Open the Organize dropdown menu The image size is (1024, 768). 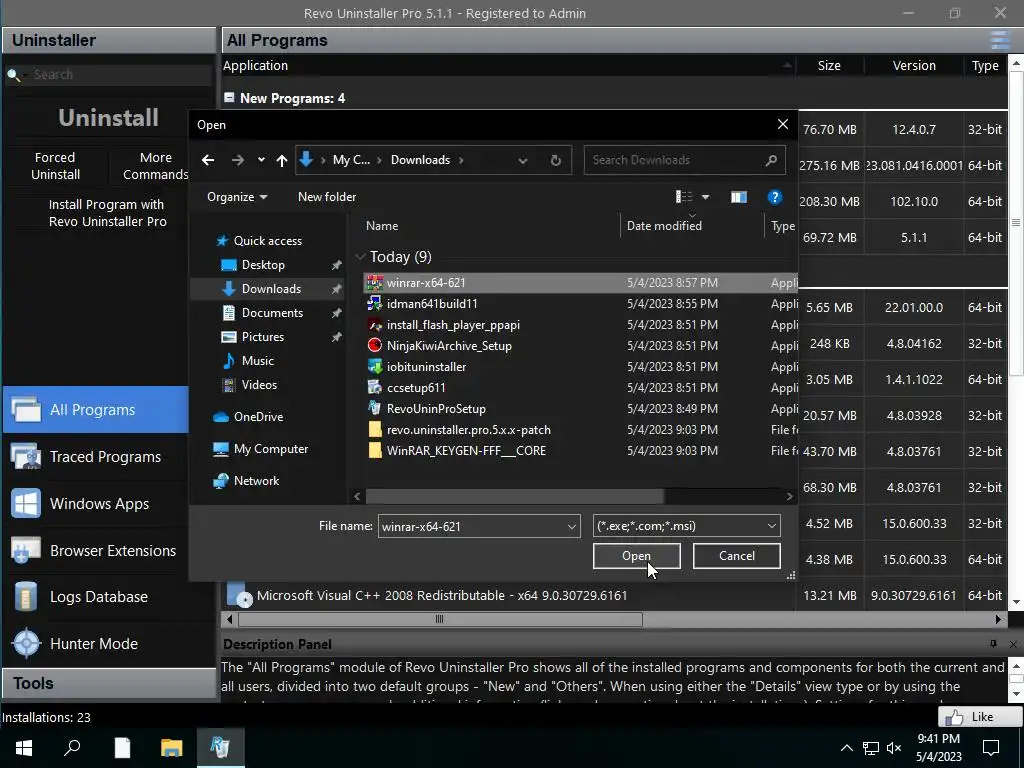point(237,197)
